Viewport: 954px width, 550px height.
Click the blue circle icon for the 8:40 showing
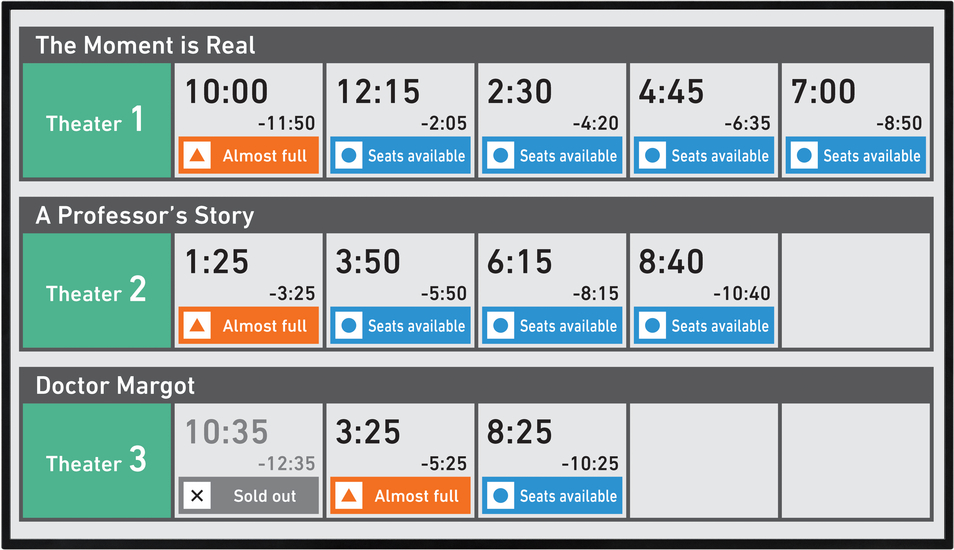click(652, 326)
